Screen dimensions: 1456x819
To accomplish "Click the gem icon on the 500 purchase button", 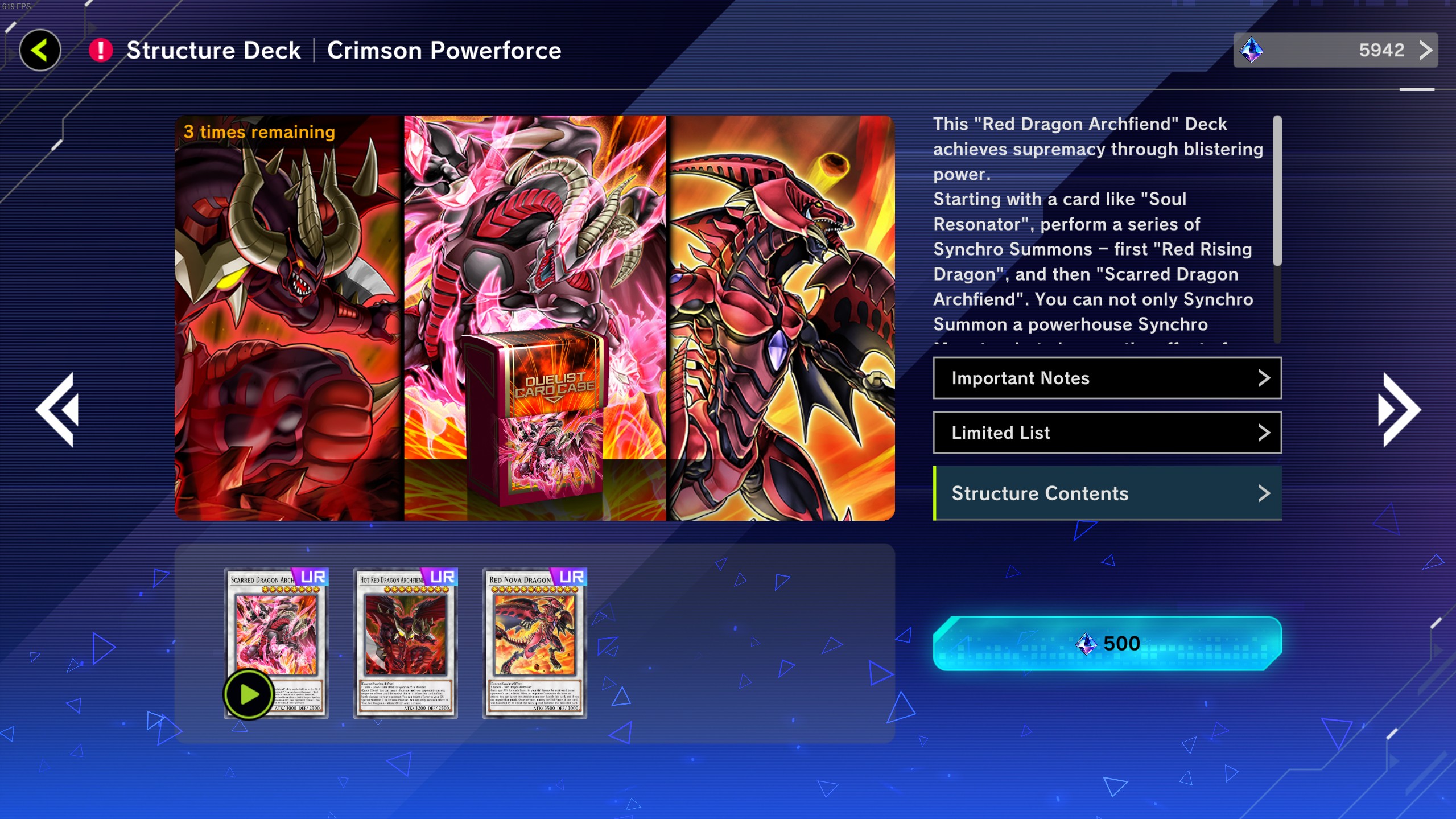I will click(1086, 644).
